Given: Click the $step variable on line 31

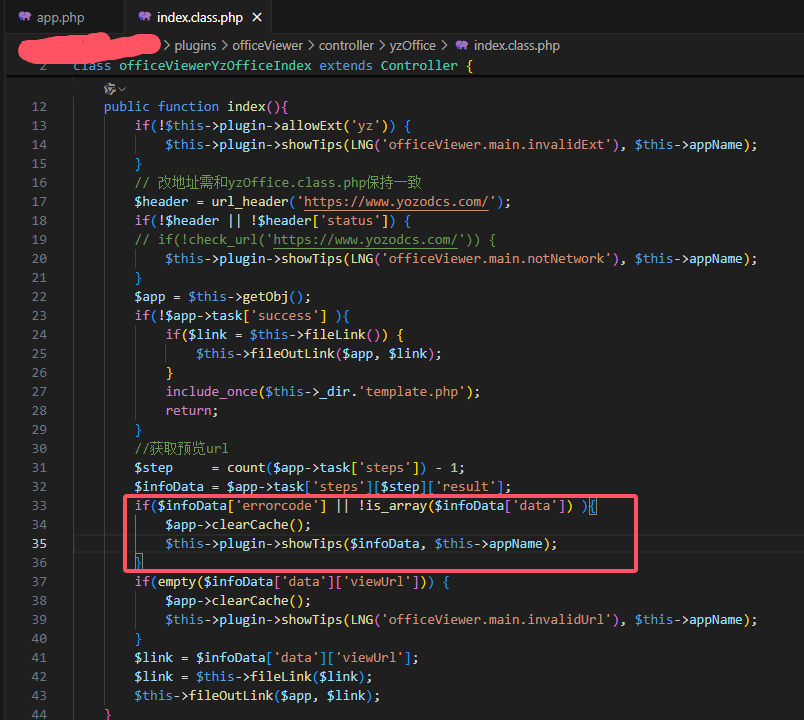Looking at the screenshot, I should (154, 468).
